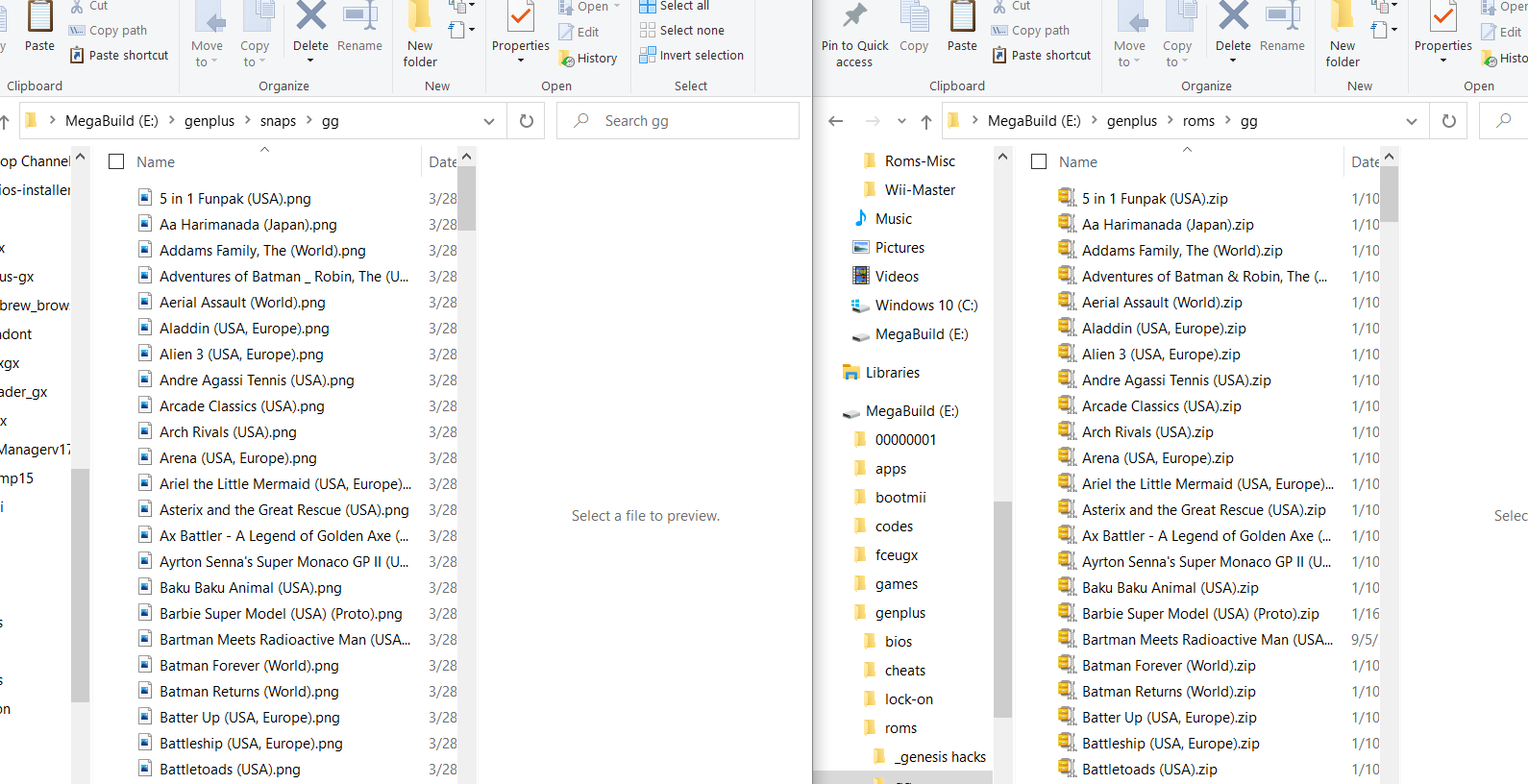Click New folder in right window ribbon
Image resolution: width=1528 pixels, height=784 pixels.
click(x=1343, y=36)
